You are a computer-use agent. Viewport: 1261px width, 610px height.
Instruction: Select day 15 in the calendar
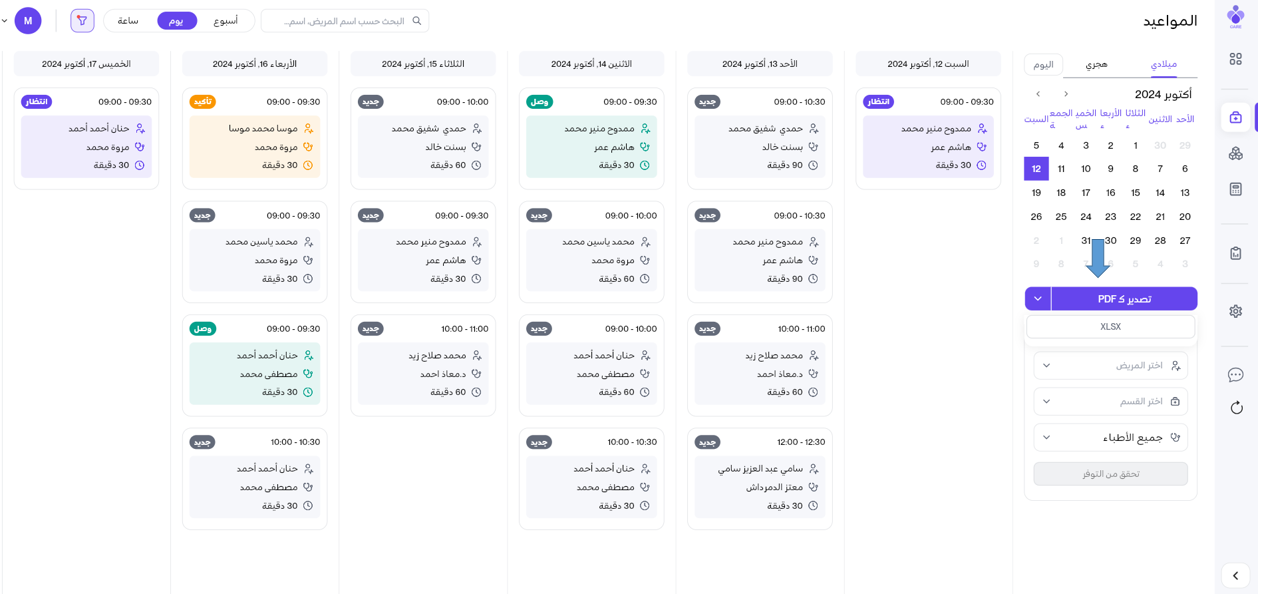pos(1135,193)
